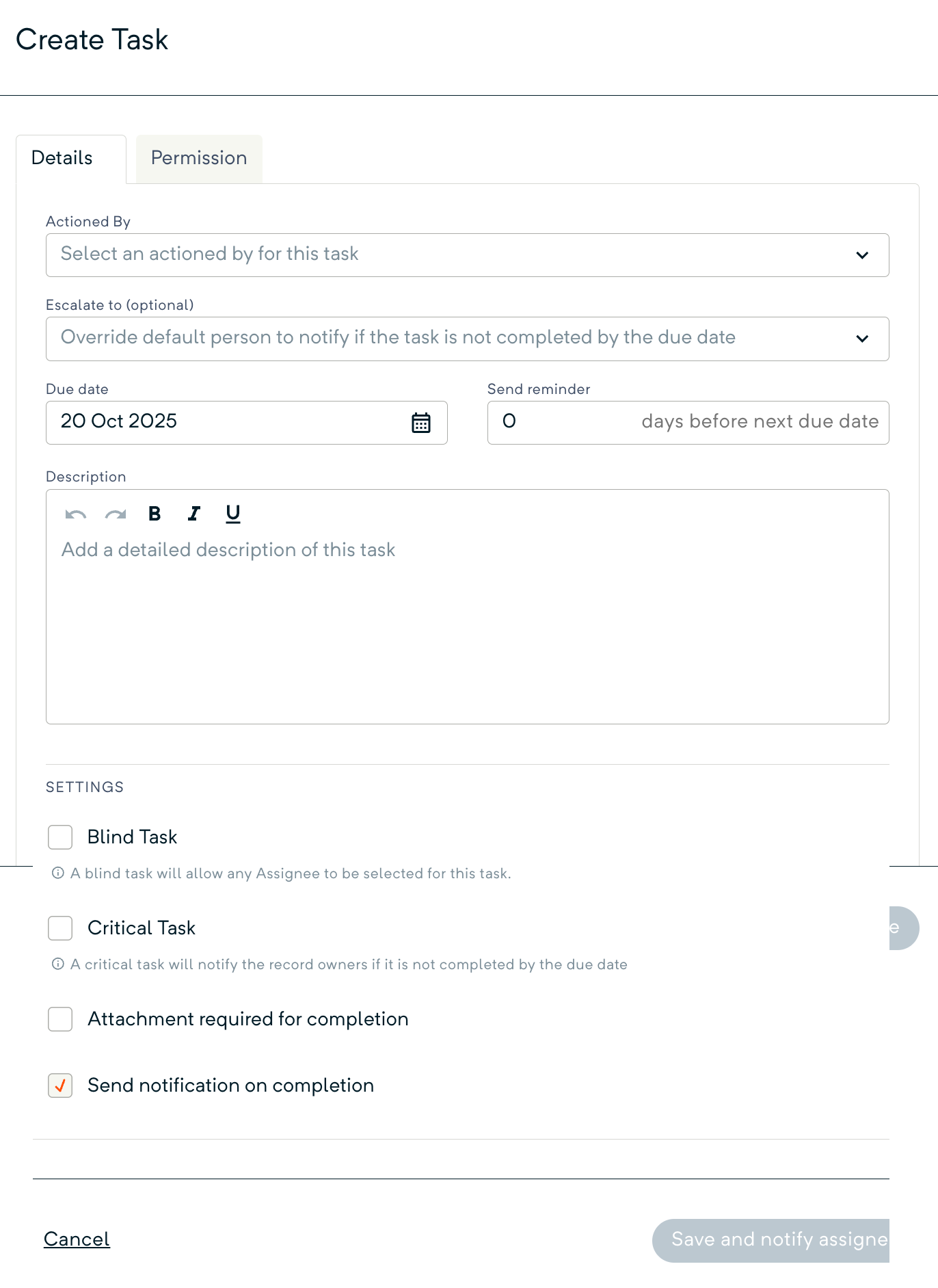Open the due date calendar picker

click(421, 423)
